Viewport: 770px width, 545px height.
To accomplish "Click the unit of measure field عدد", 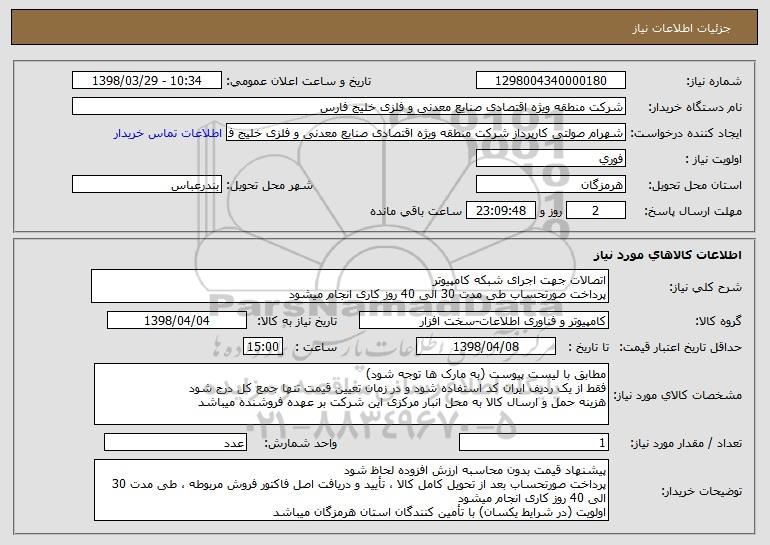I will pyautogui.click(x=175, y=442).
